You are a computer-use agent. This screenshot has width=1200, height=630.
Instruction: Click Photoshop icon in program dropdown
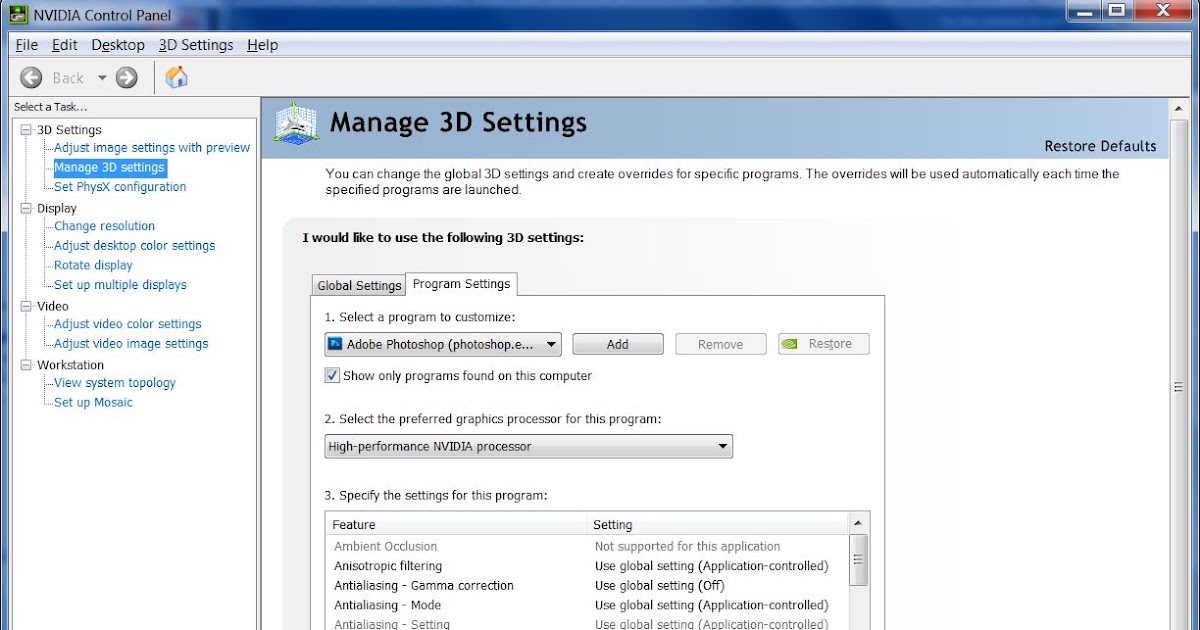tap(335, 344)
